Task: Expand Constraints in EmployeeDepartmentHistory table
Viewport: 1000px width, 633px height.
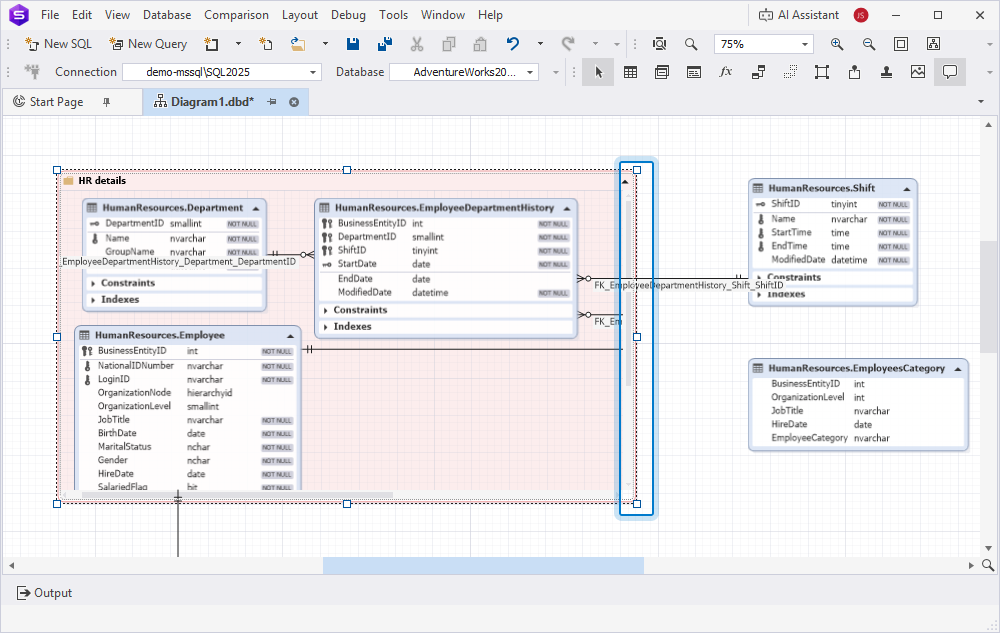Action: coord(325,310)
